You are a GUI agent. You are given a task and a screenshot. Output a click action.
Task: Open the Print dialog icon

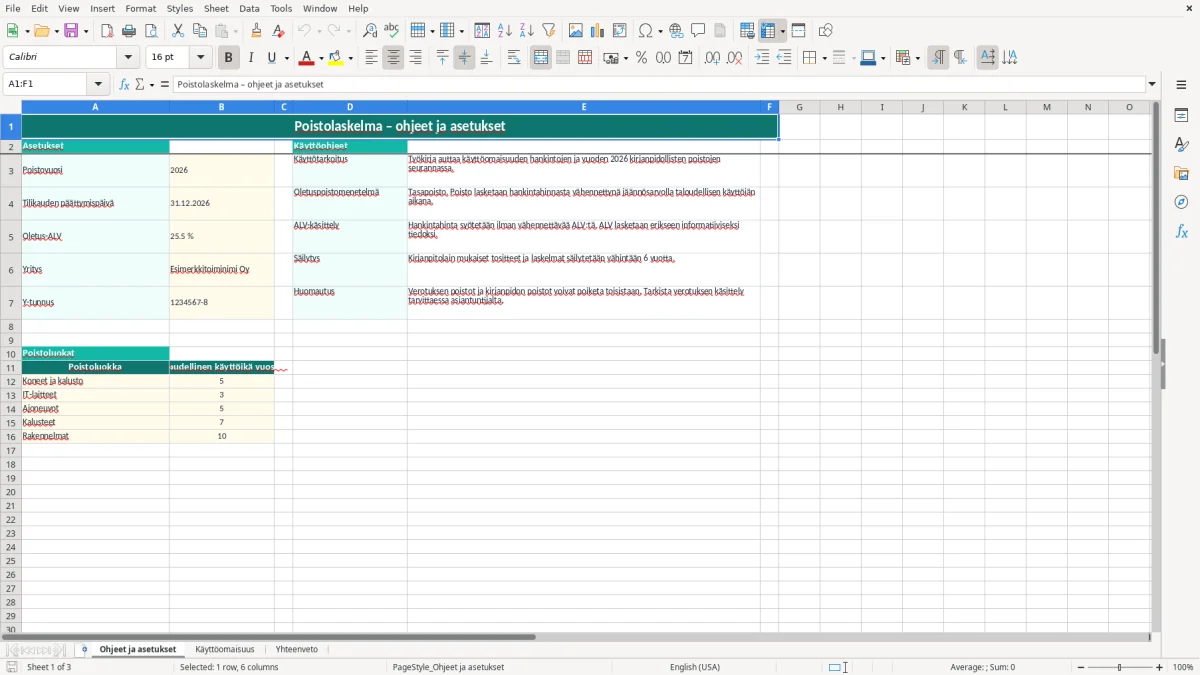coord(129,31)
